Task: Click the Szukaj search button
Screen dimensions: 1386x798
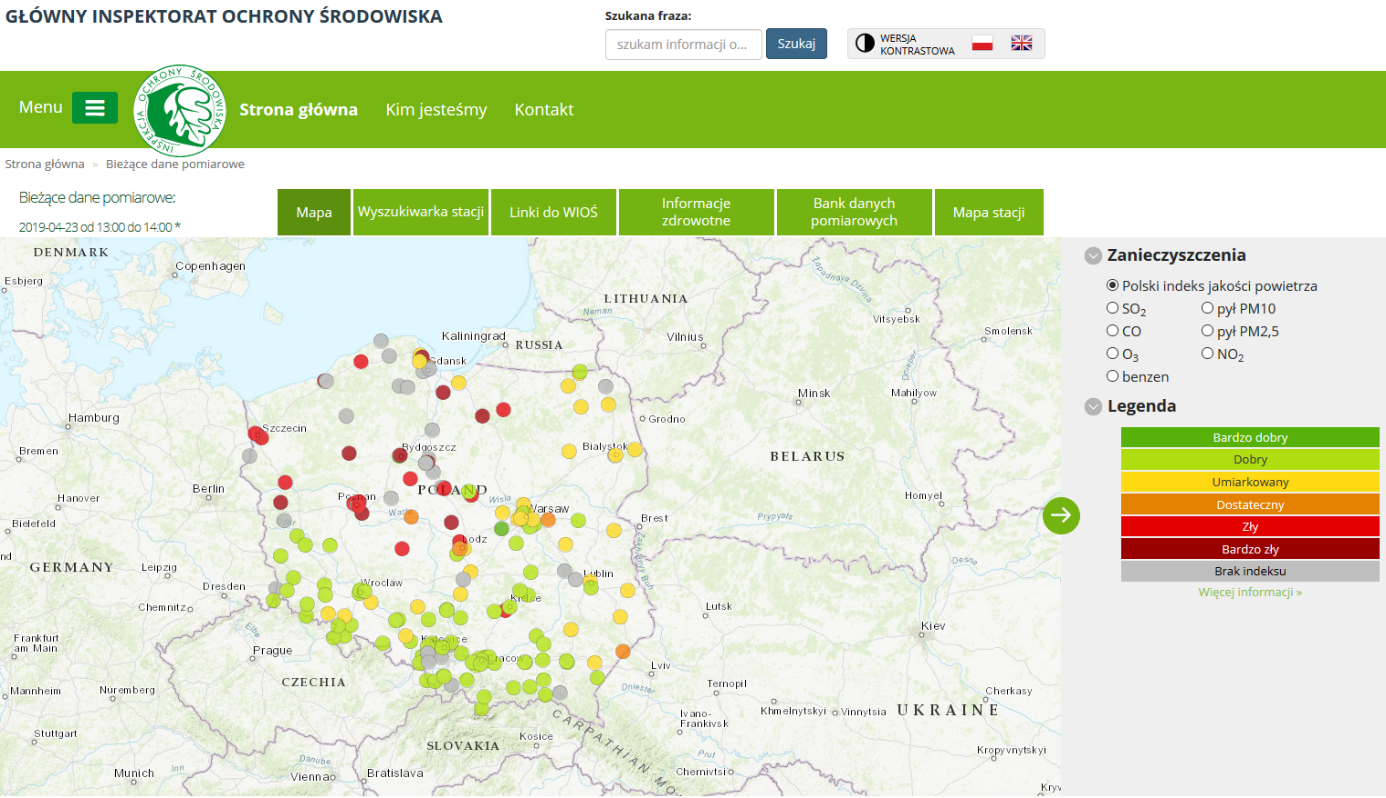Action: (797, 44)
